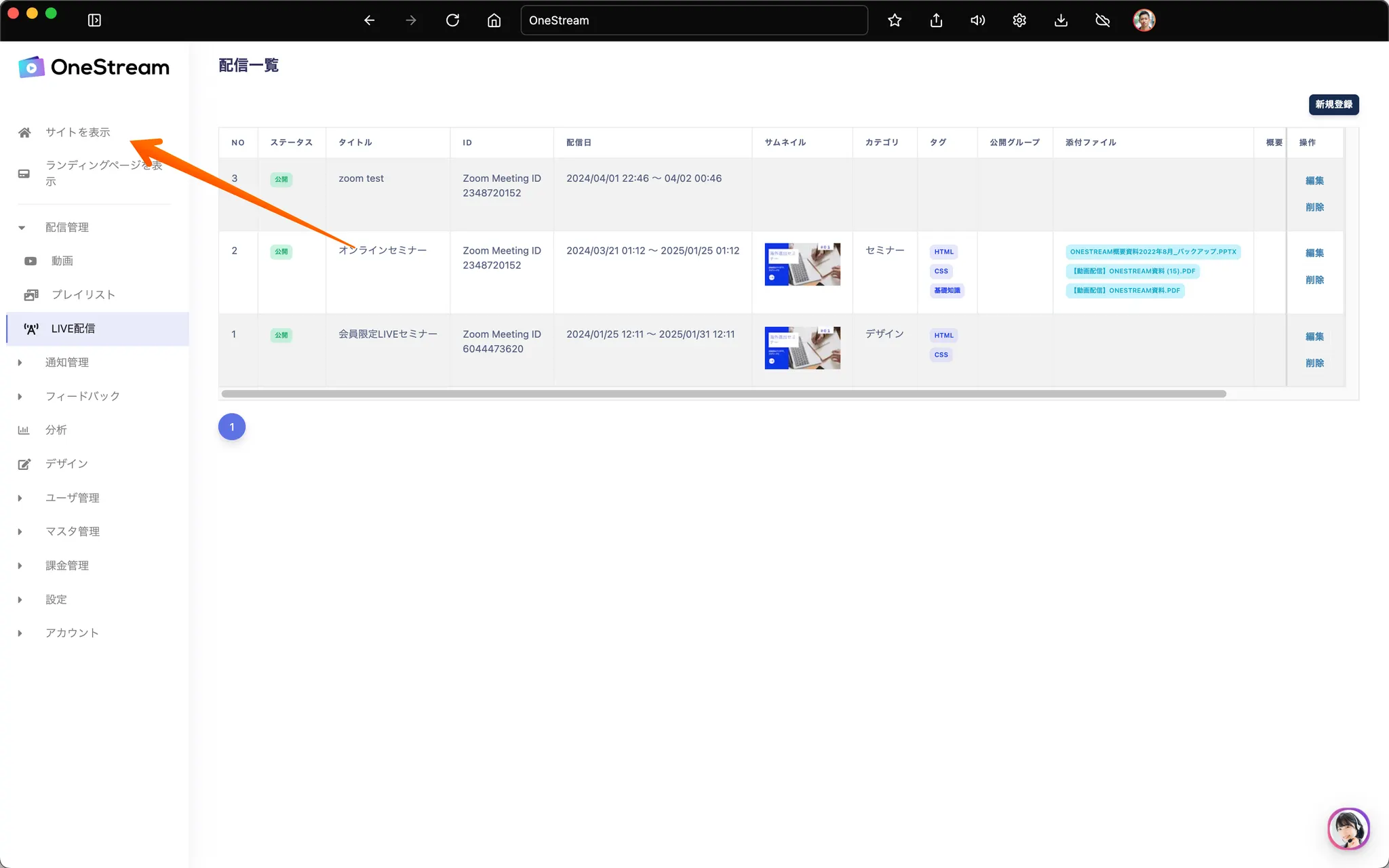The width and height of the screenshot is (1389, 868).
Task: Click the 新規登録 button
Action: click(x=1333, y=104)
